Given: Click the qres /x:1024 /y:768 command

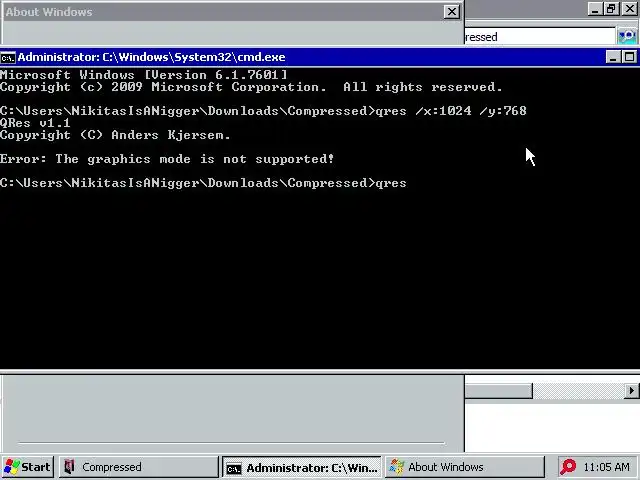Looking at the screenshot, I should [451, 111].
